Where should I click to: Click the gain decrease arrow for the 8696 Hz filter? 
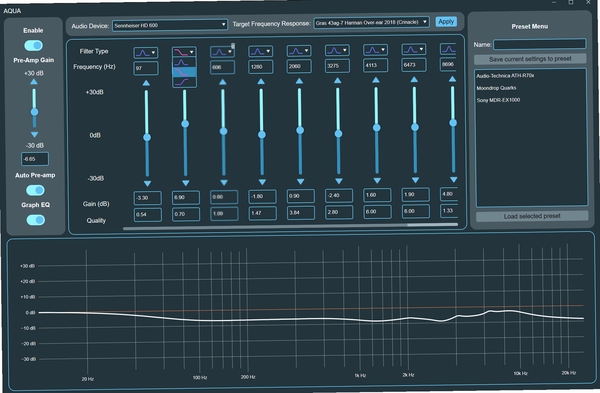[x=453, y=179]
